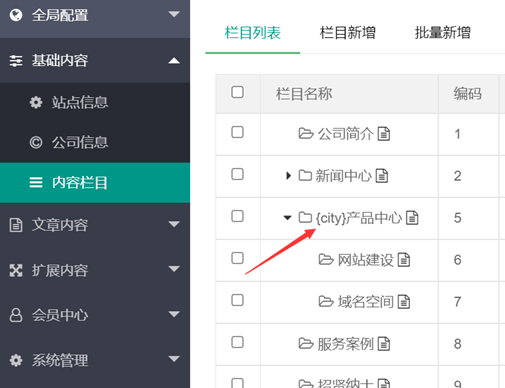Click the globe icon beside 全局配置
The image size is (505, 388).
[16, 15]
